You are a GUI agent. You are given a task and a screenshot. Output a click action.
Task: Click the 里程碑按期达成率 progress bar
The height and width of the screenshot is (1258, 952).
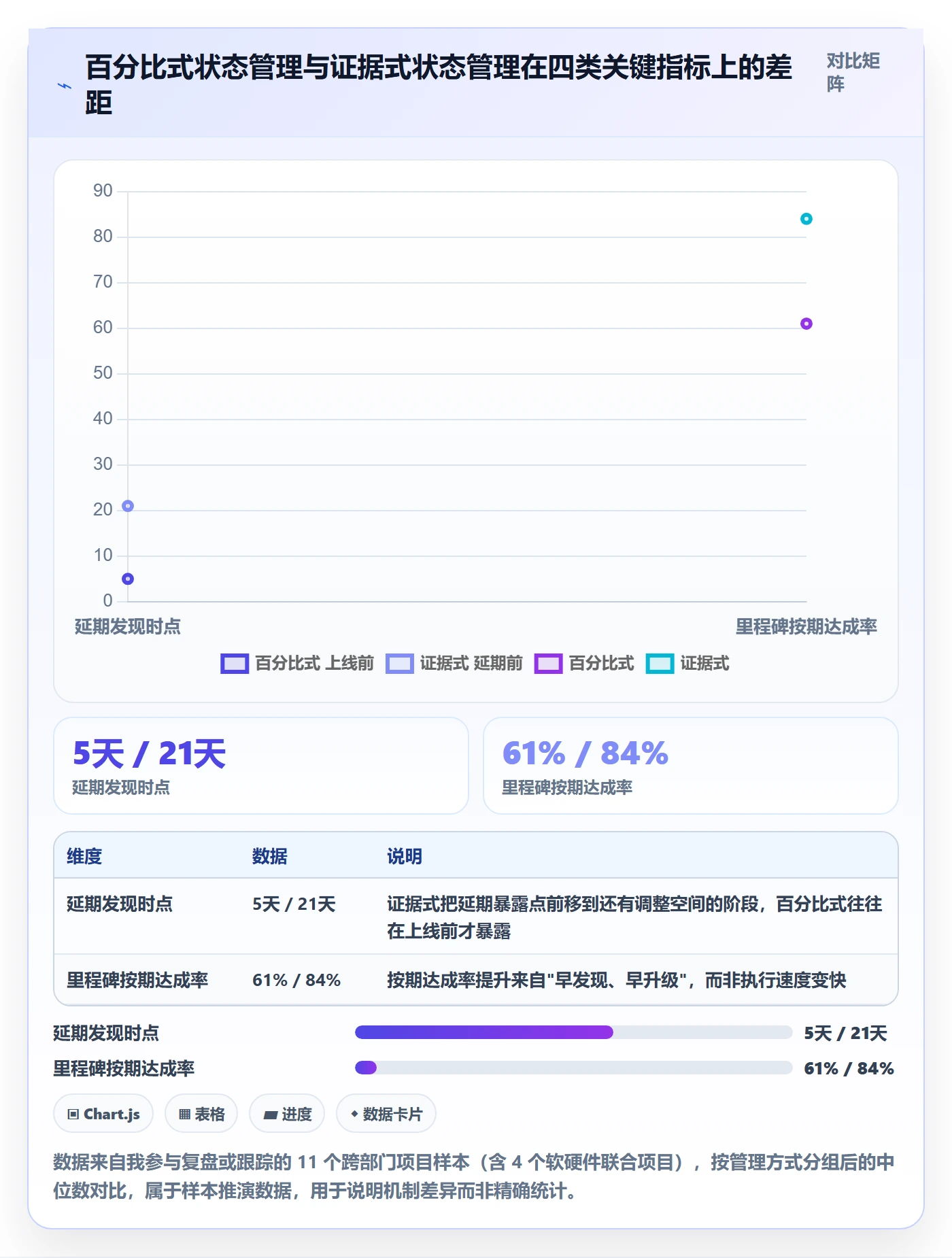coord(574,1068)
